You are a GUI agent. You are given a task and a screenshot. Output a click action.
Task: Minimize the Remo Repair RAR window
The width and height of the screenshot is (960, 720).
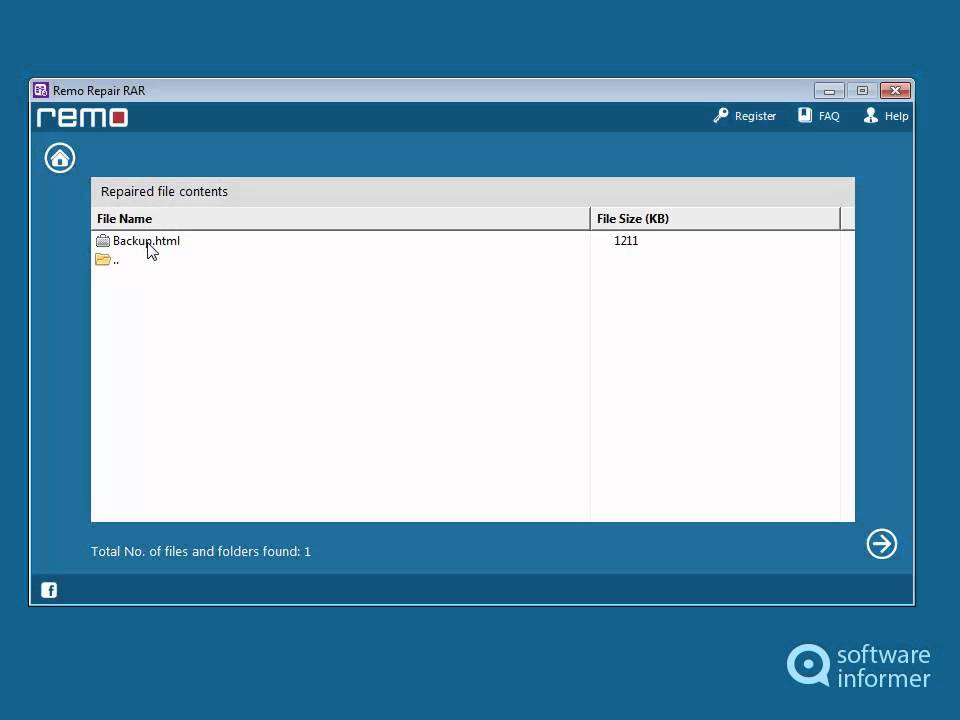(829, 91)
